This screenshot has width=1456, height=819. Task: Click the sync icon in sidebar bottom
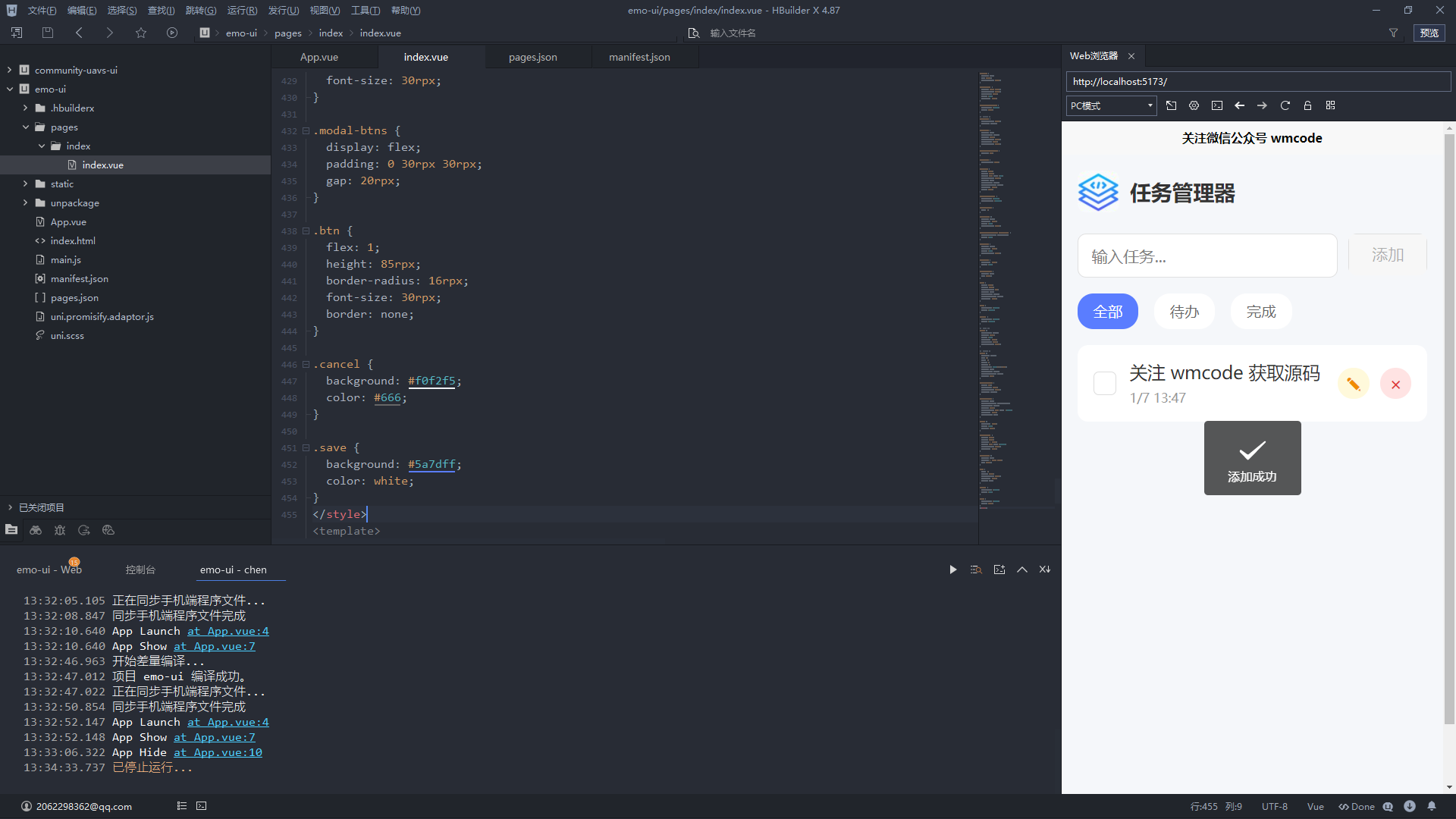(84, 530)
